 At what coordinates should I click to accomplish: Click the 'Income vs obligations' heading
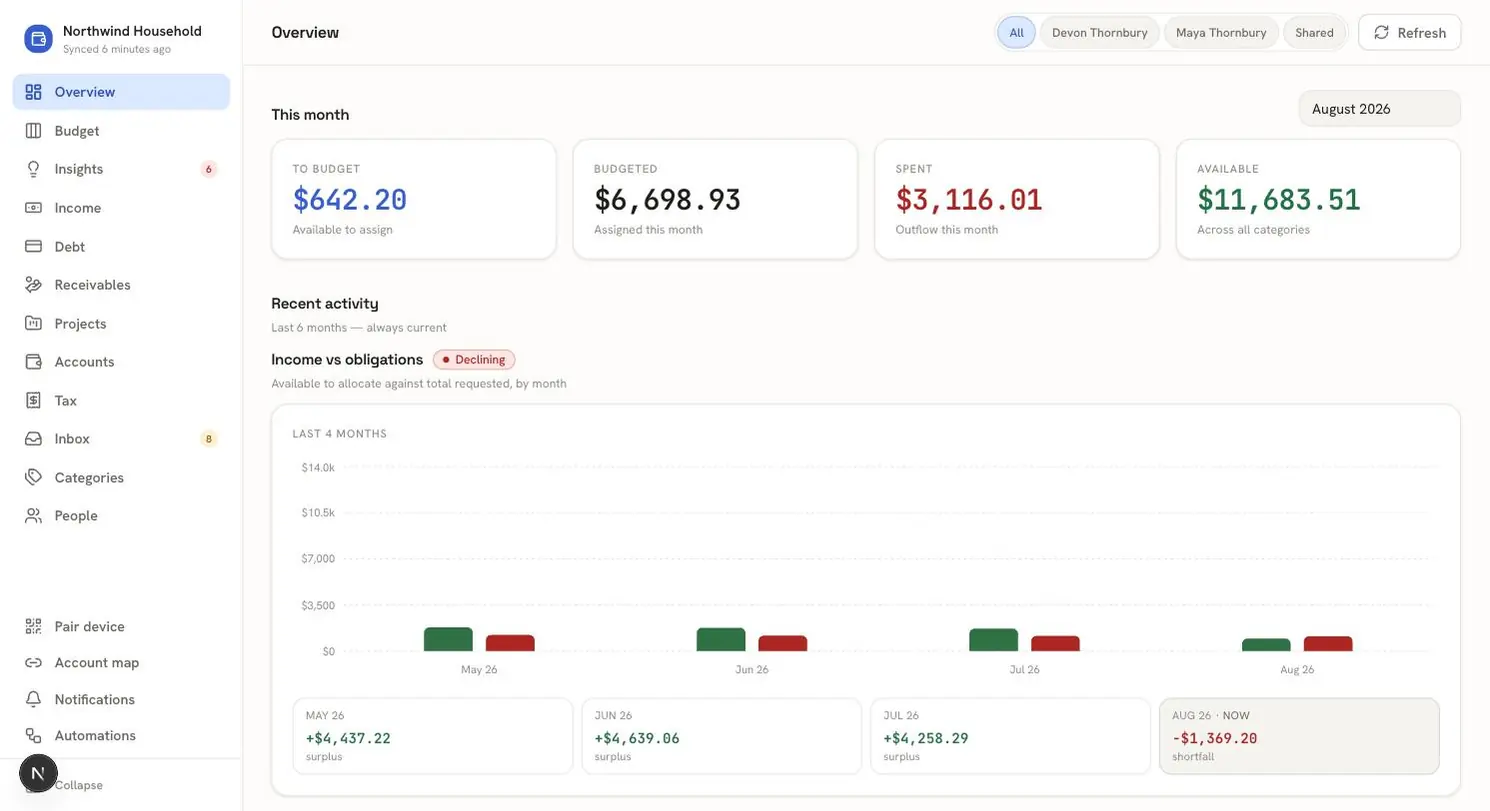click(347, 359)
